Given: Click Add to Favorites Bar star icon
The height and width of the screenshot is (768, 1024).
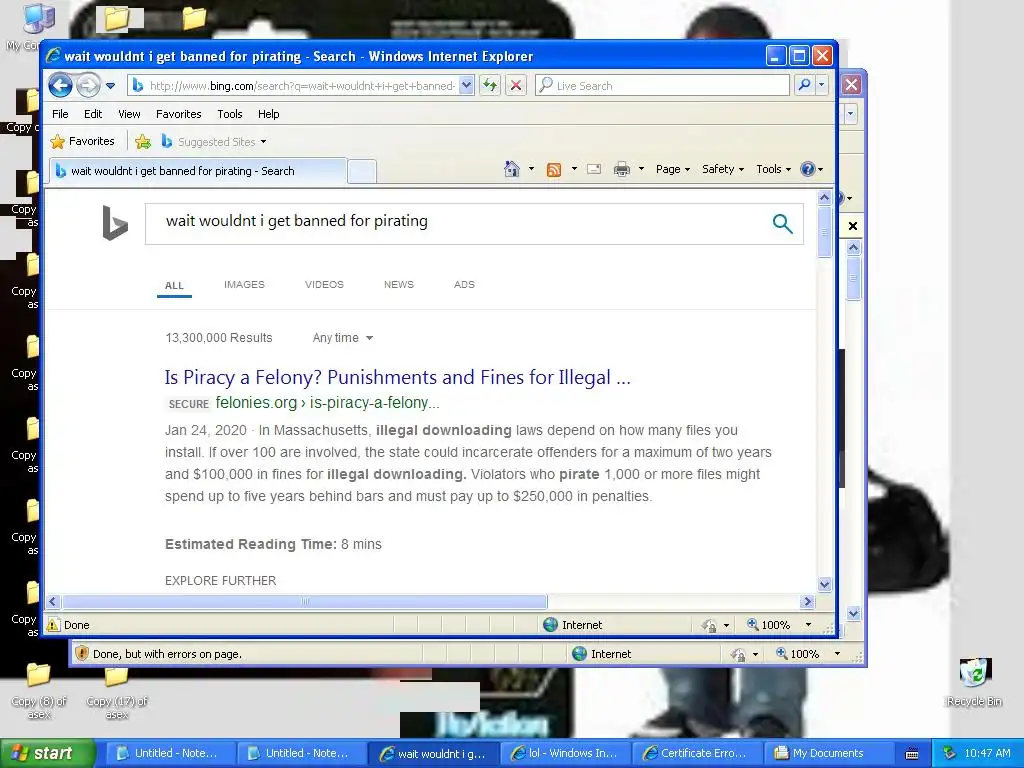Looking at the screenshot, I should coord(143,141).
